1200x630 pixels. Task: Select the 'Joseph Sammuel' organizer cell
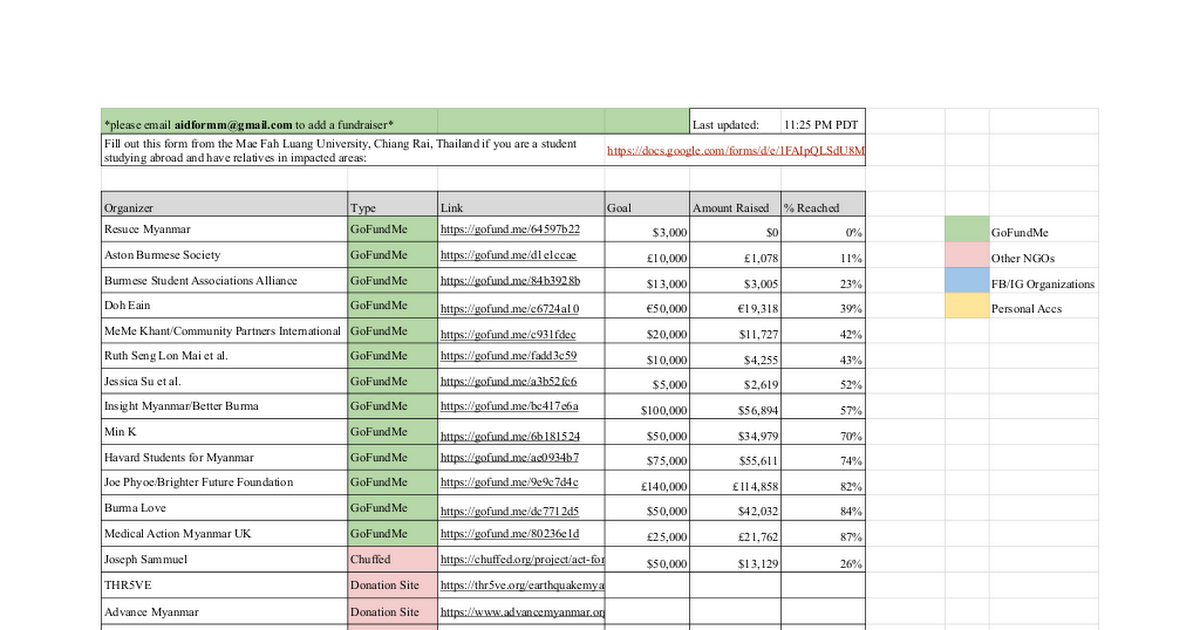(224, 561)
